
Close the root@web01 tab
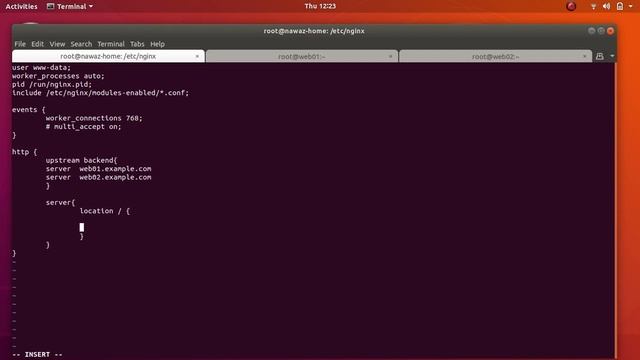pyautogui.click(x=391, y=56)
